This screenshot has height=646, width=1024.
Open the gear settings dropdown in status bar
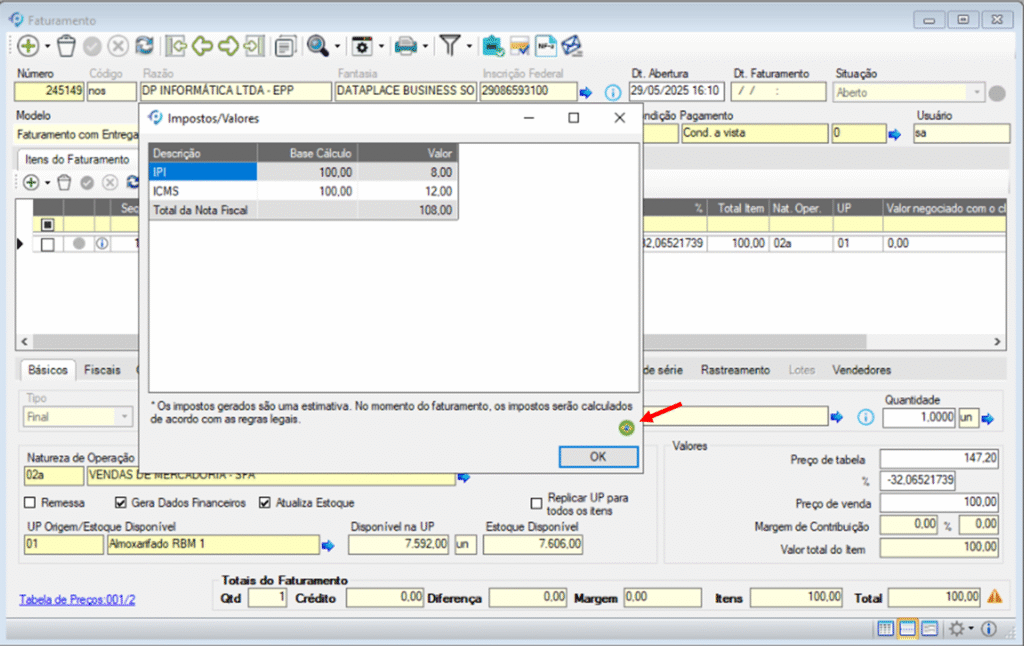971,629
